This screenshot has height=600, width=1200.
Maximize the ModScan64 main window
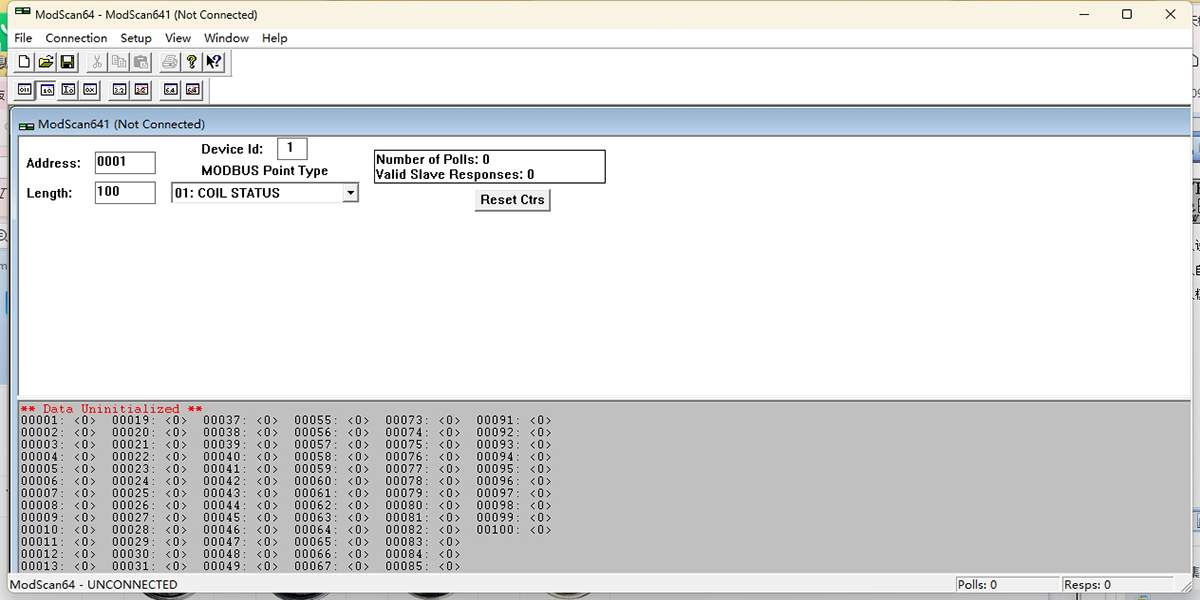pos(1127,14)
